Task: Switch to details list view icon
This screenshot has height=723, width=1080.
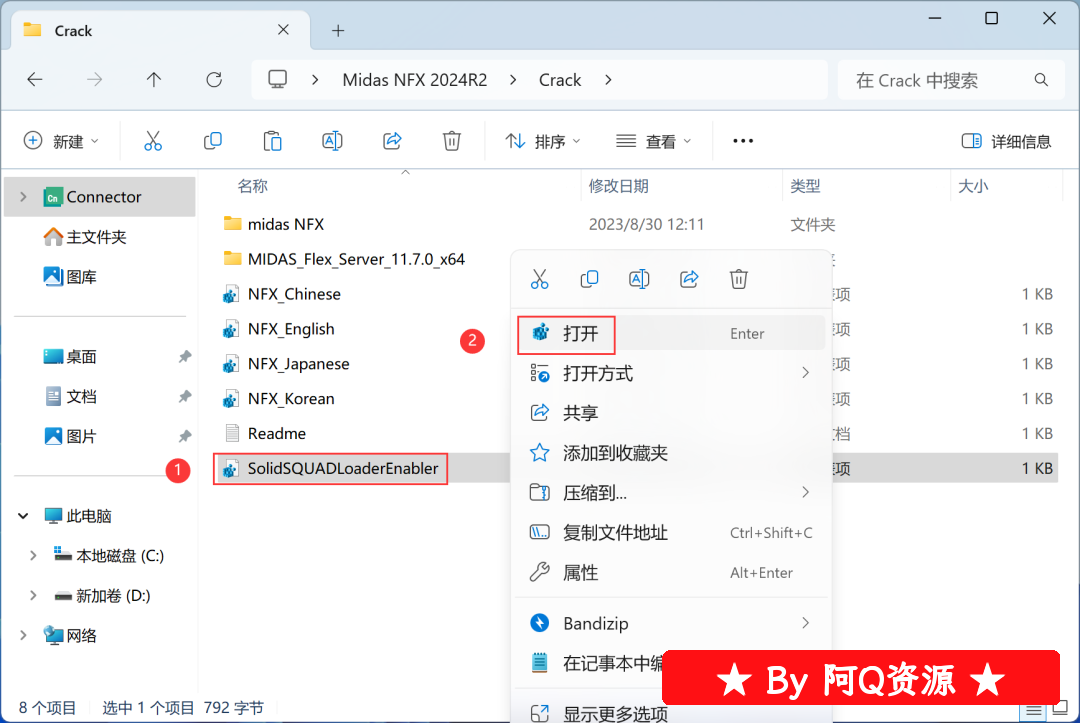Action: [x=1034, y=711]
